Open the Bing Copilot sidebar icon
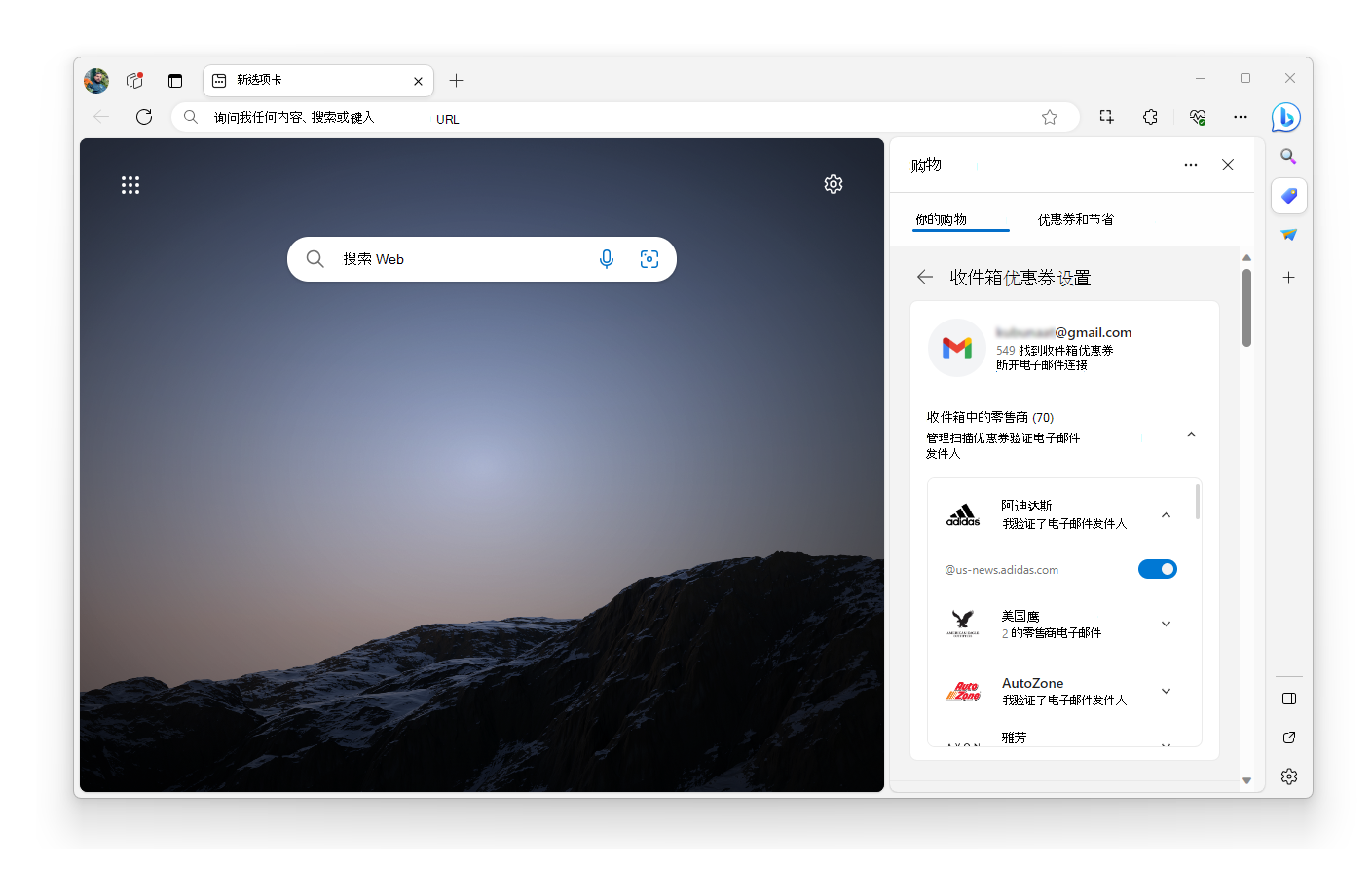 coord(1286,118)
